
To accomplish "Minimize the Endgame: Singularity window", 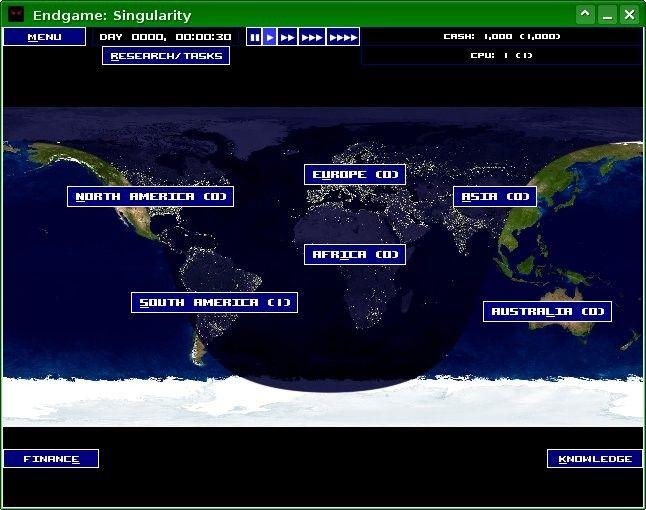I will (607, 15).
